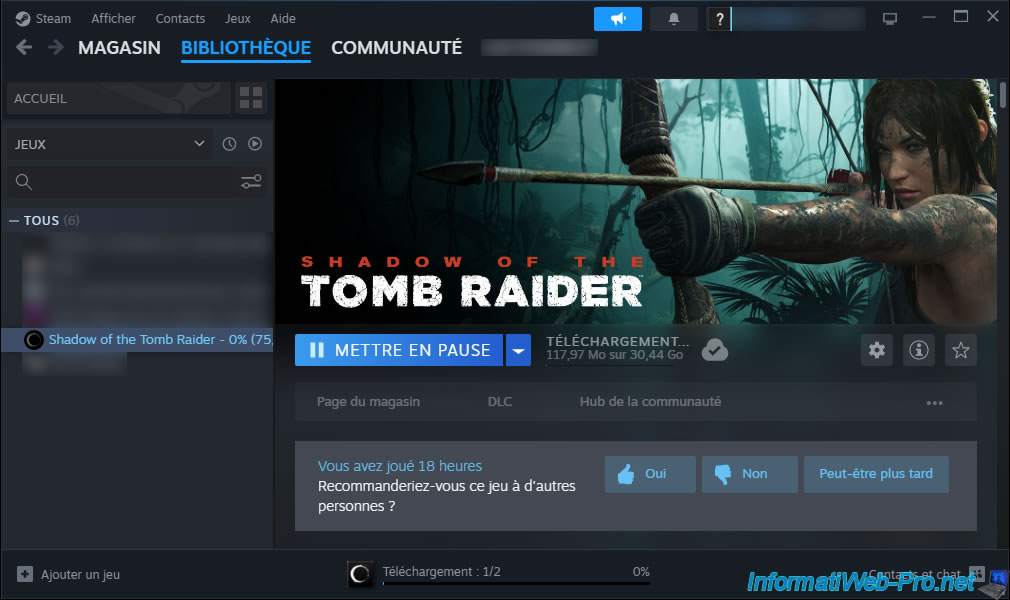Image resolution: width=1010 pixels, height=600 pixels.
Task: Expand the JEUX filter dropdown
Action: (x=110, y=144)
